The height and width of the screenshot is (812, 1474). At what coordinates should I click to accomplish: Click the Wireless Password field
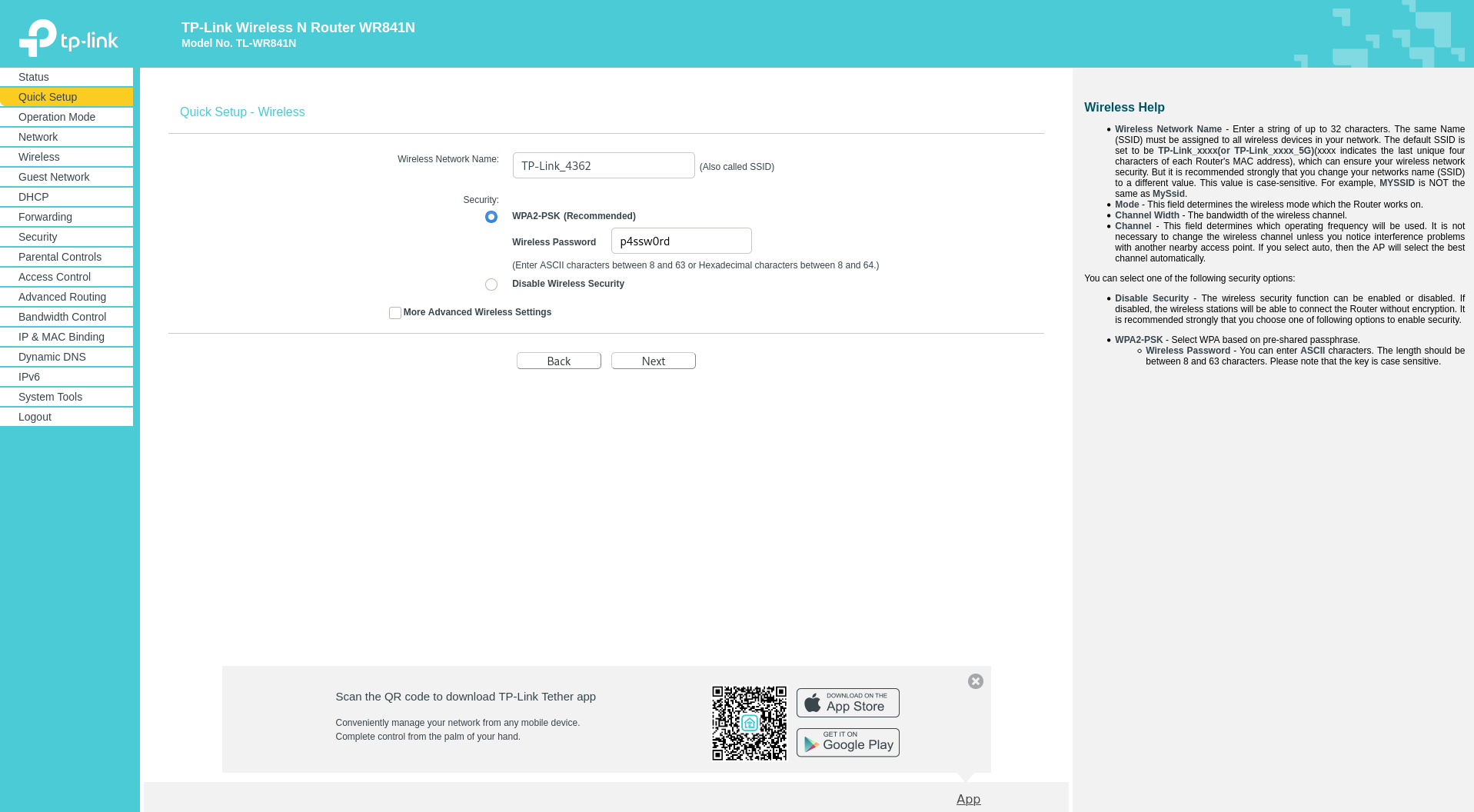coord(681,241)
